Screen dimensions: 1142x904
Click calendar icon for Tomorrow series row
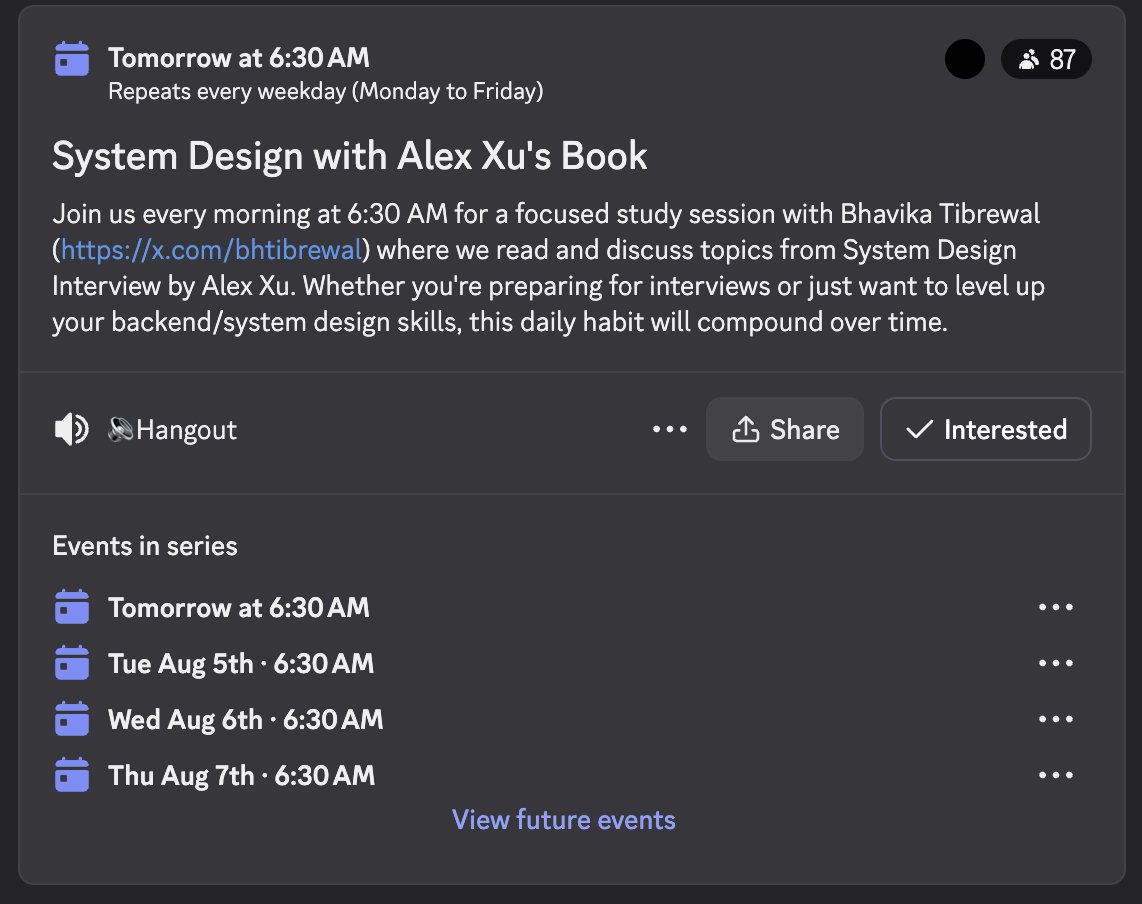pos(71,607)
